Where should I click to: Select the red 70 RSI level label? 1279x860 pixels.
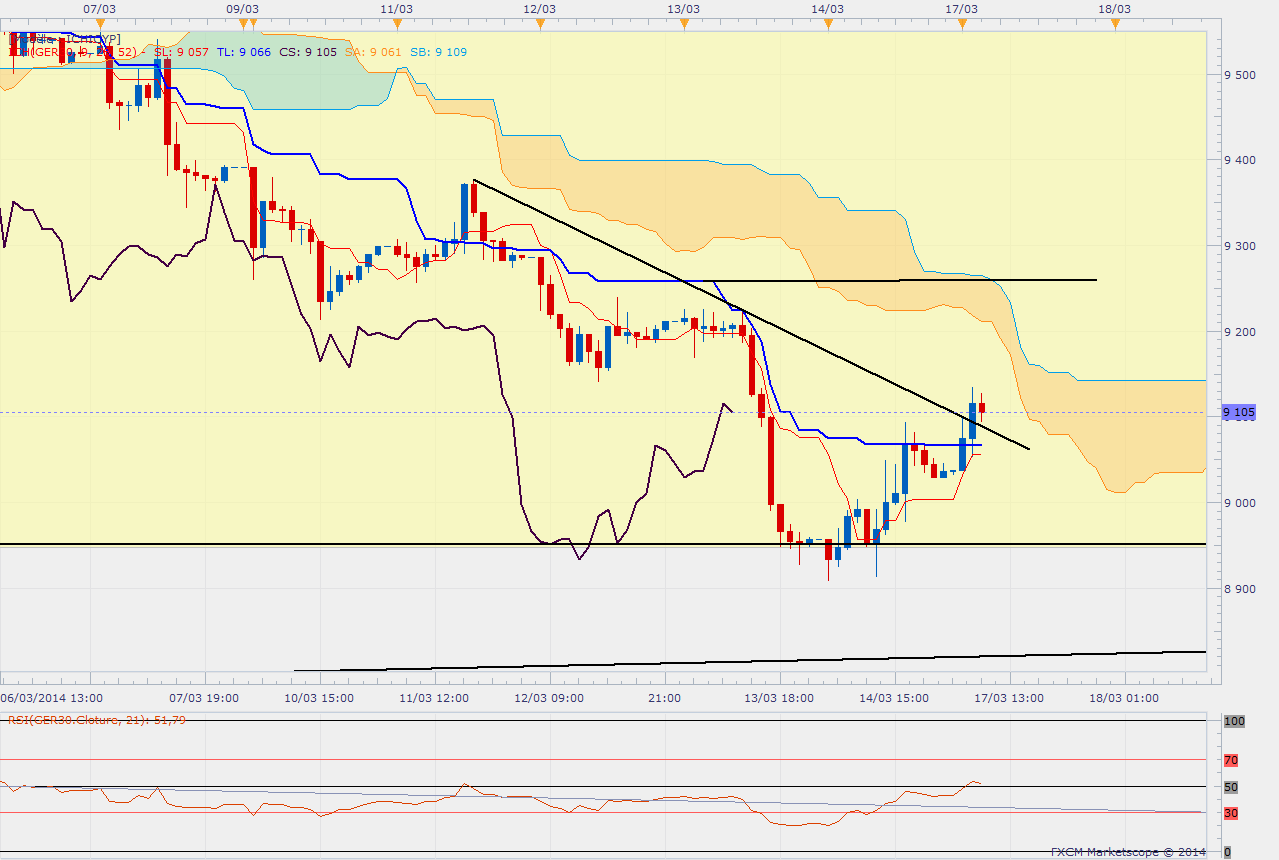click(x=1230, y=760)
